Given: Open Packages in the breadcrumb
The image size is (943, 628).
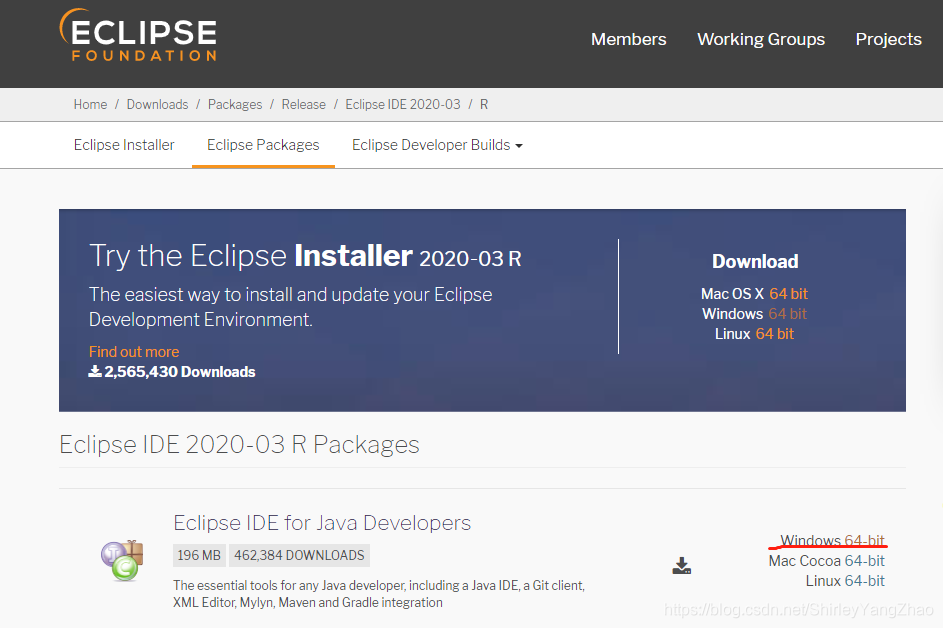Looking at the screenshot, I should (235, 105).
